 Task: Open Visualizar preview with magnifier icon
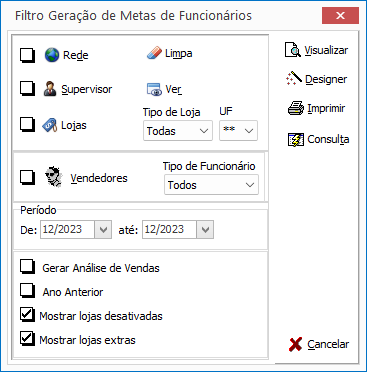pos(293,50)
